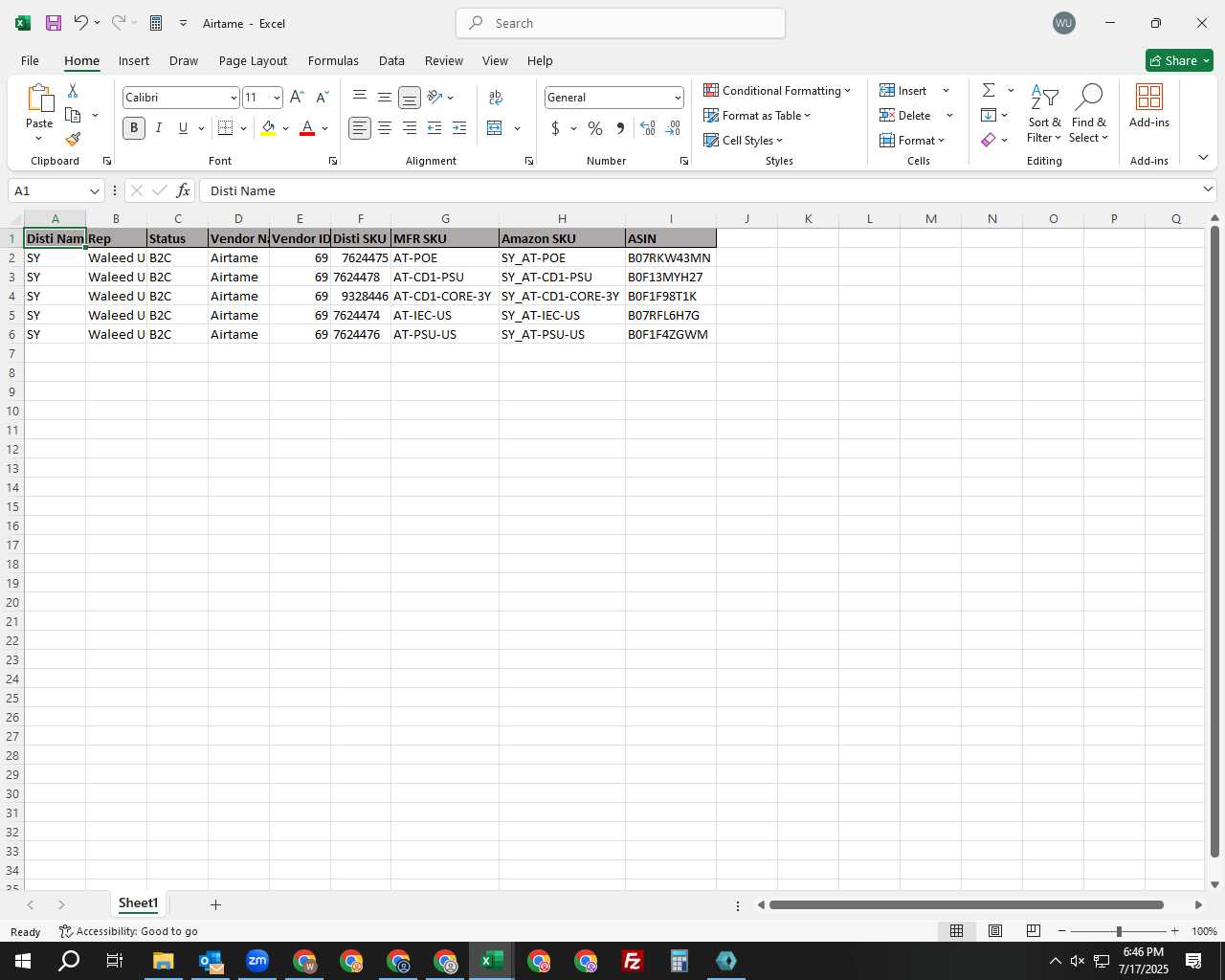Click the insert function fx icon
This screenshot has width=1225, height=980.
pyautogui.click(x=183, y=190)
